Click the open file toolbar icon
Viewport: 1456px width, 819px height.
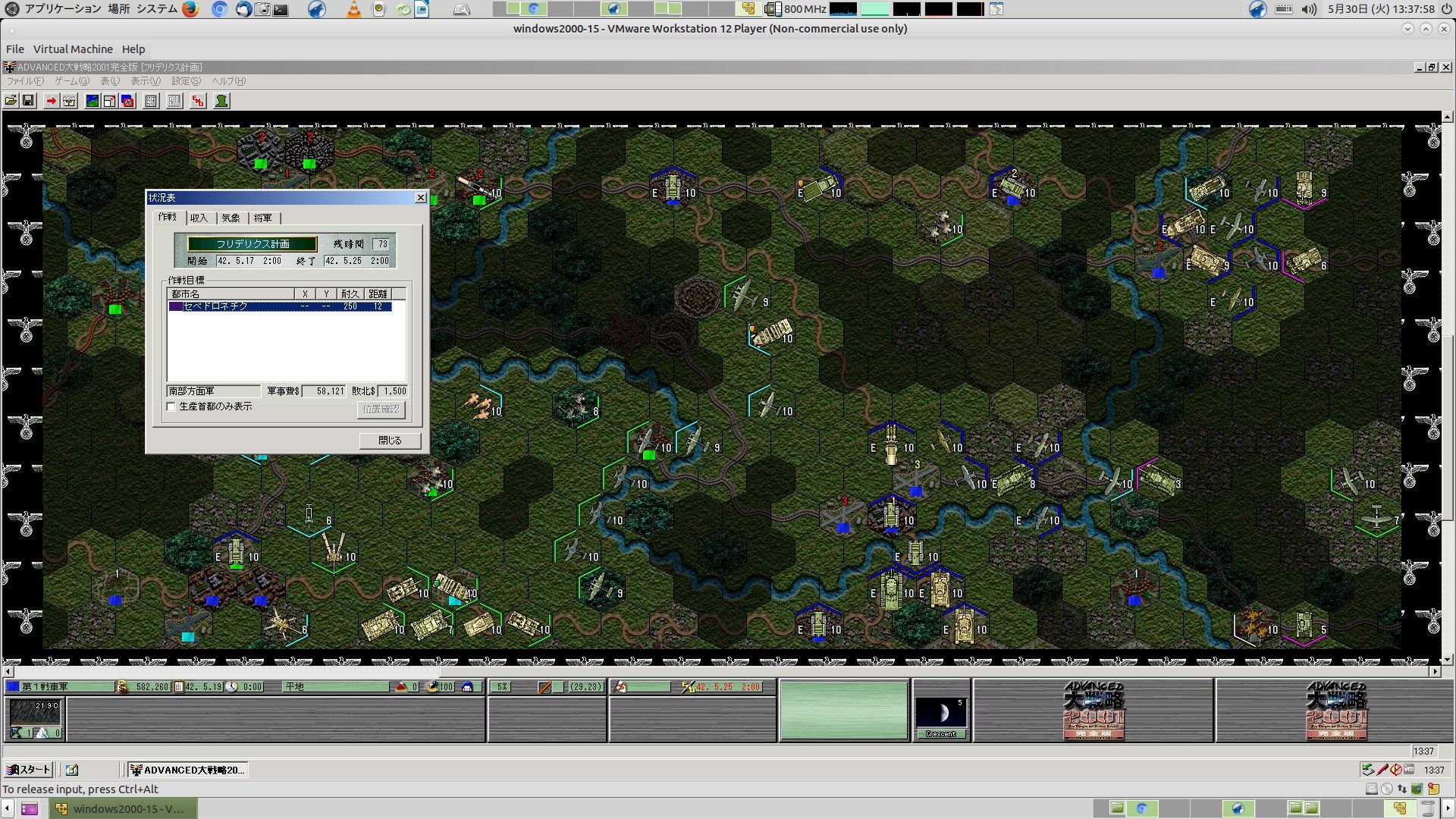pos(11,101)
